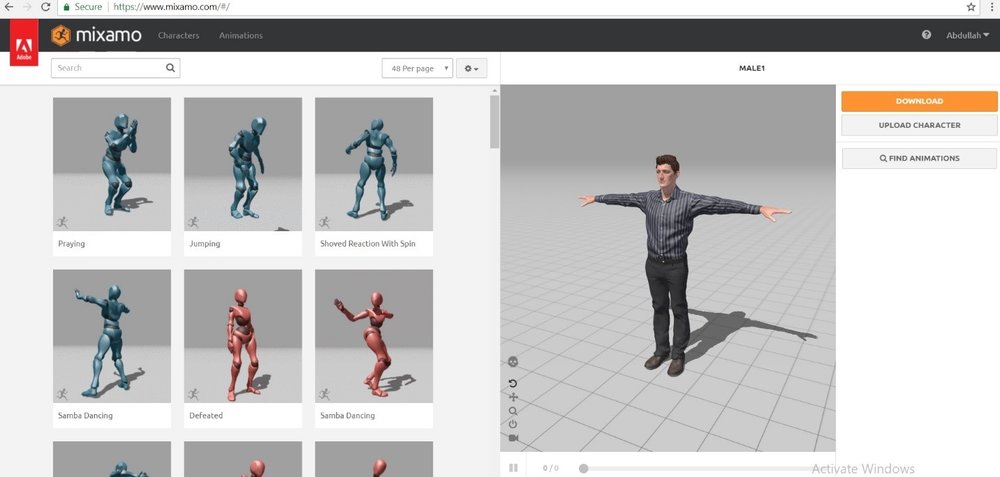Click the animation list scrollbar thumb
1000x477 pixels.
click(494, 122)
